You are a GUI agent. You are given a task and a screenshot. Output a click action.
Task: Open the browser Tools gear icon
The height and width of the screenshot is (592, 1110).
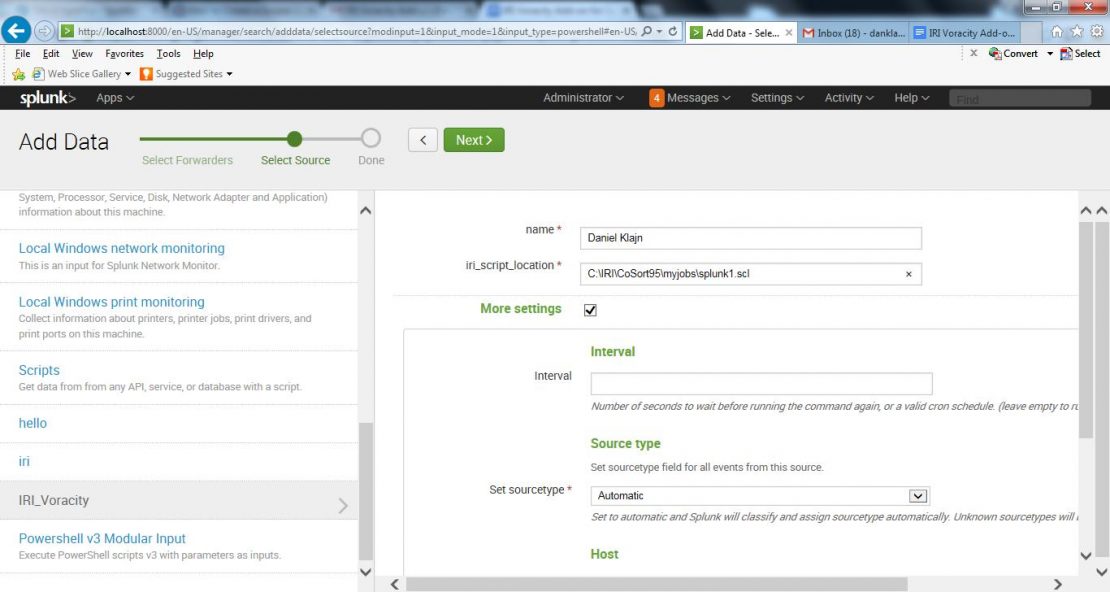[x=1097, y=32]
